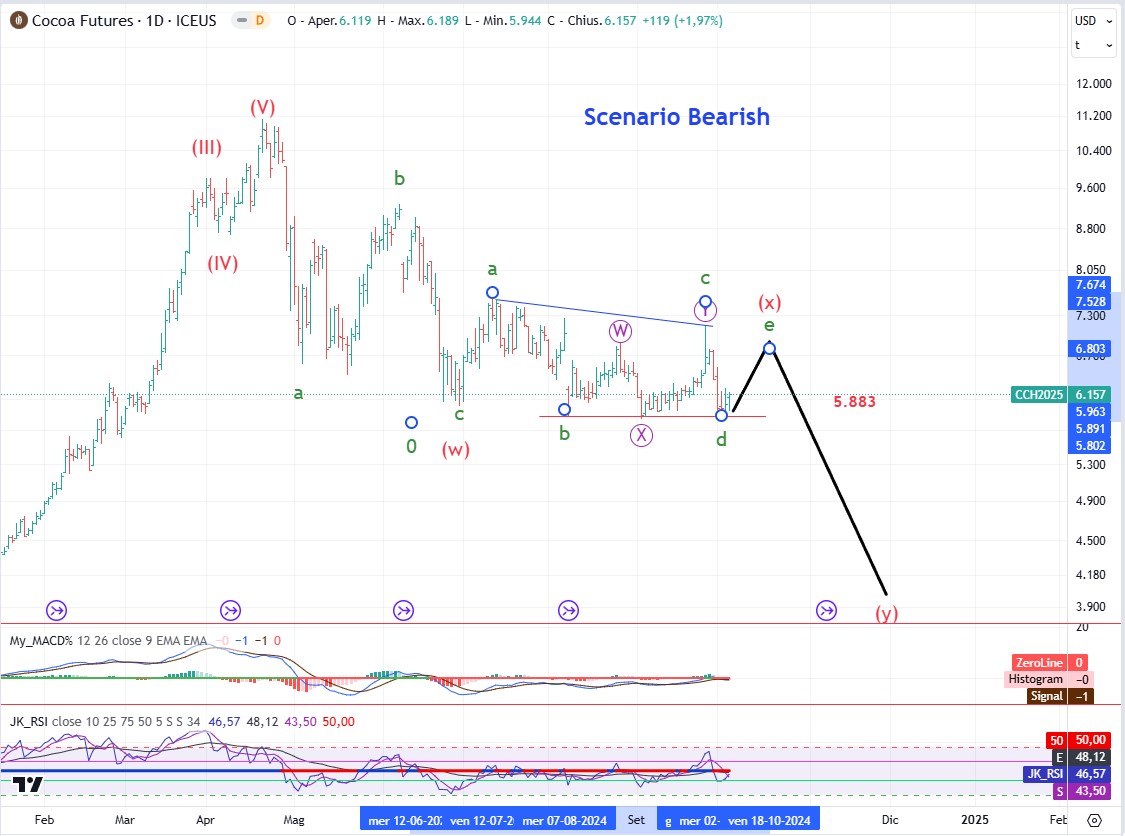The image size is (1125, 836).
Task: Click the Cocoa Futures symbol logo icon
Action: (19, 21)
